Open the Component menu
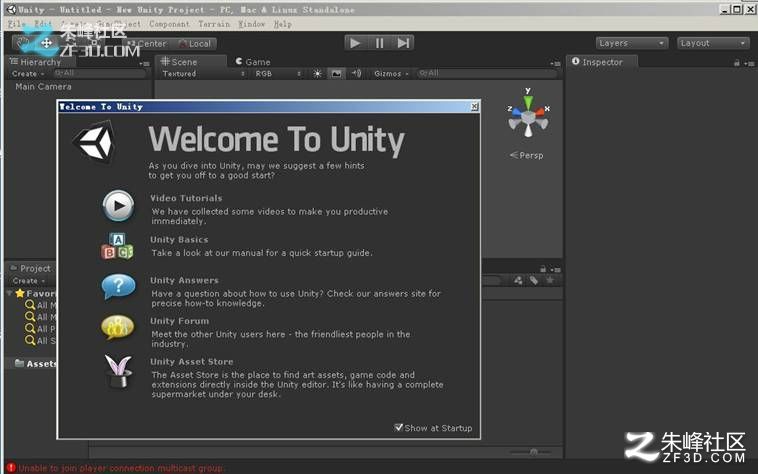The image size is (758, 474). 169,24
